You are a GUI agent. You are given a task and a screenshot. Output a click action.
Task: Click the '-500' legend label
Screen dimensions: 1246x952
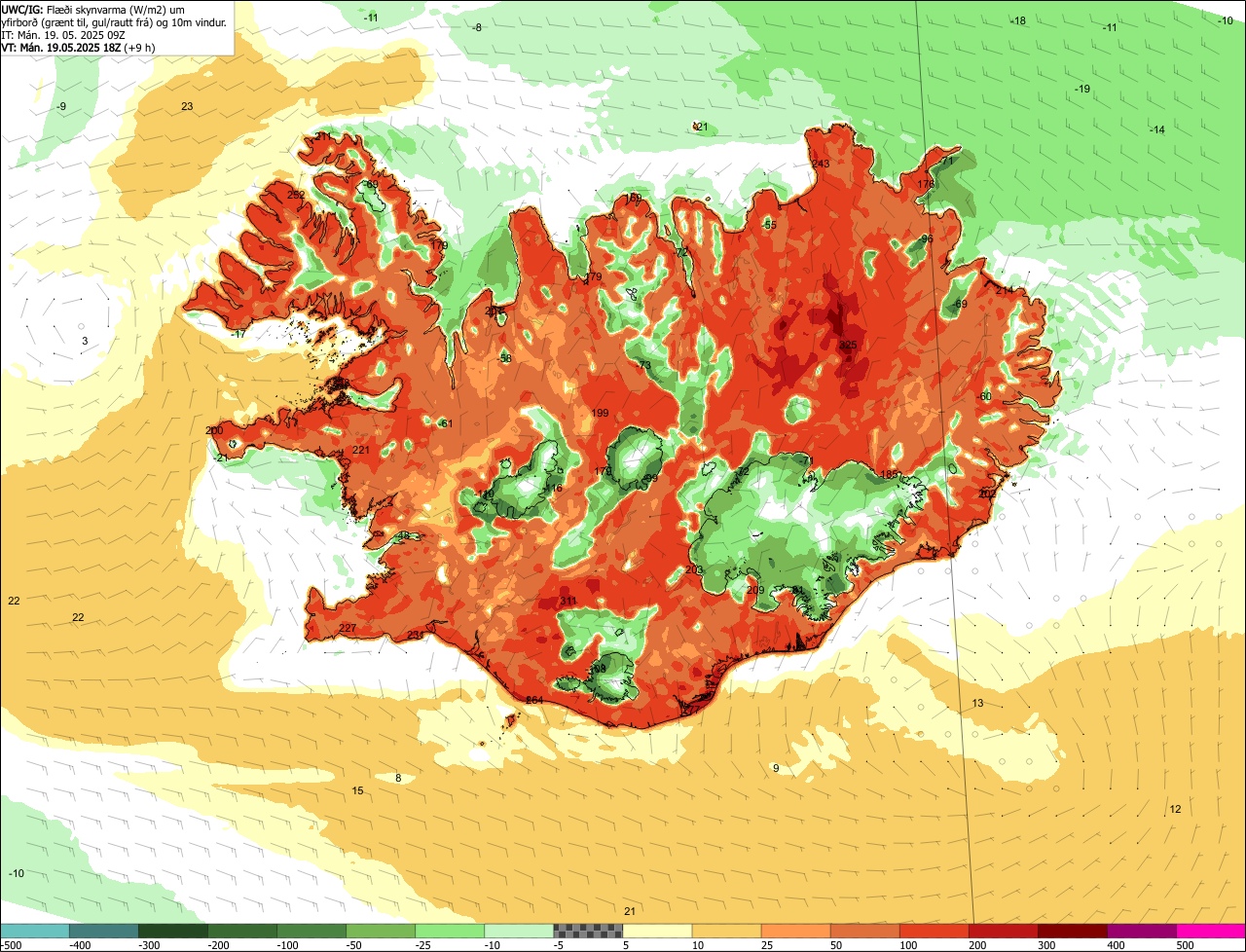click(x=11, y=945)
